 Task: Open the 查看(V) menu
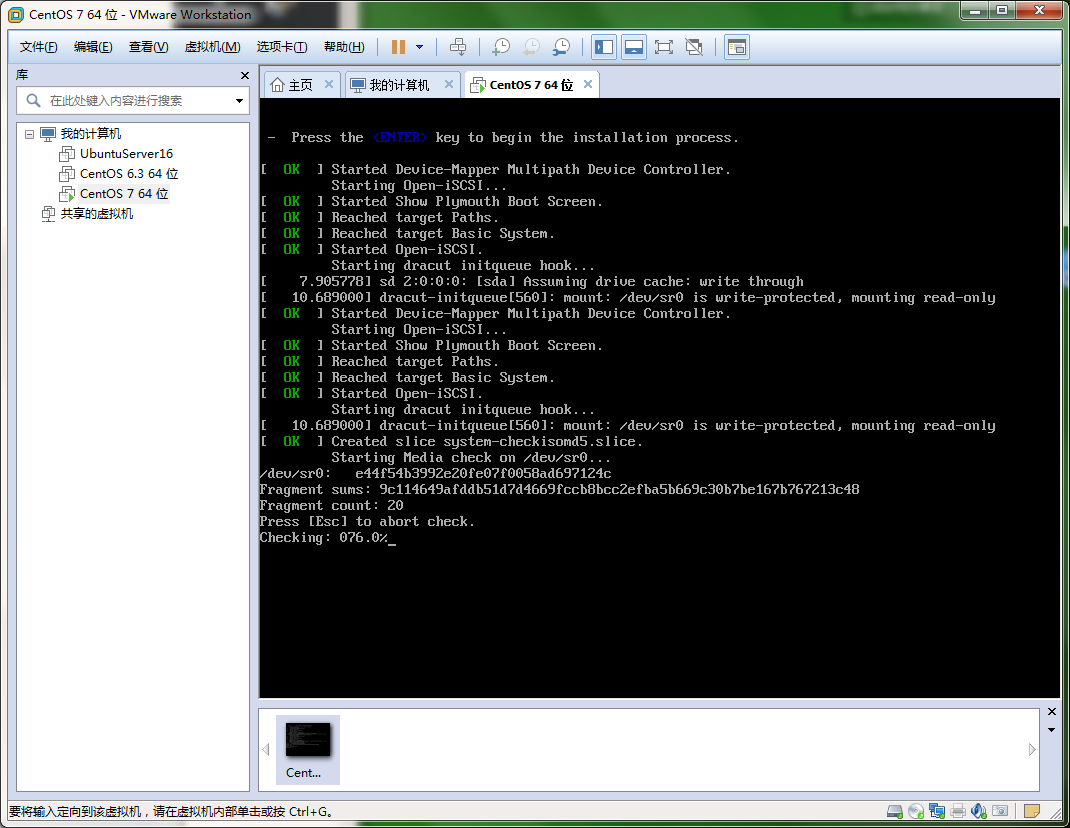(x=148, y=47)
